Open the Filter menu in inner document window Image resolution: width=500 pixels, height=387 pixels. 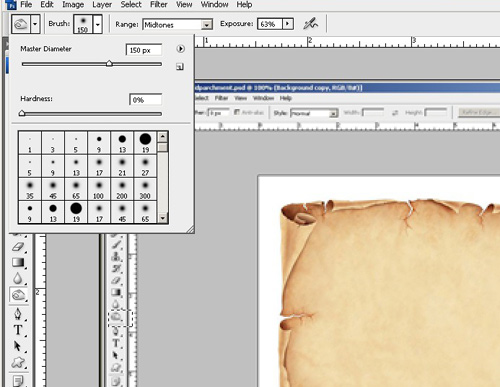221,98
